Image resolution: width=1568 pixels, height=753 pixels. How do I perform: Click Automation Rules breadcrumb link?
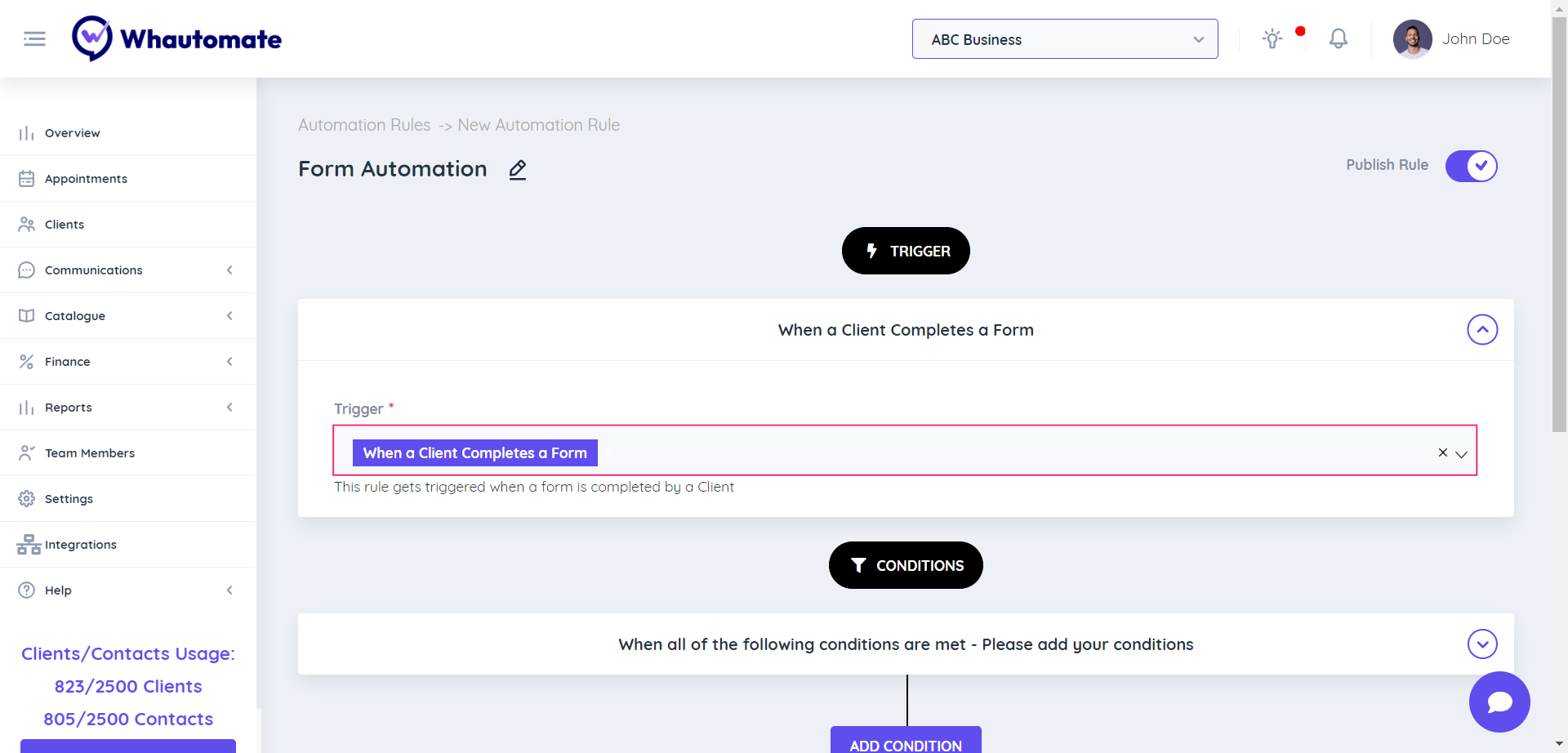(364, 125)
